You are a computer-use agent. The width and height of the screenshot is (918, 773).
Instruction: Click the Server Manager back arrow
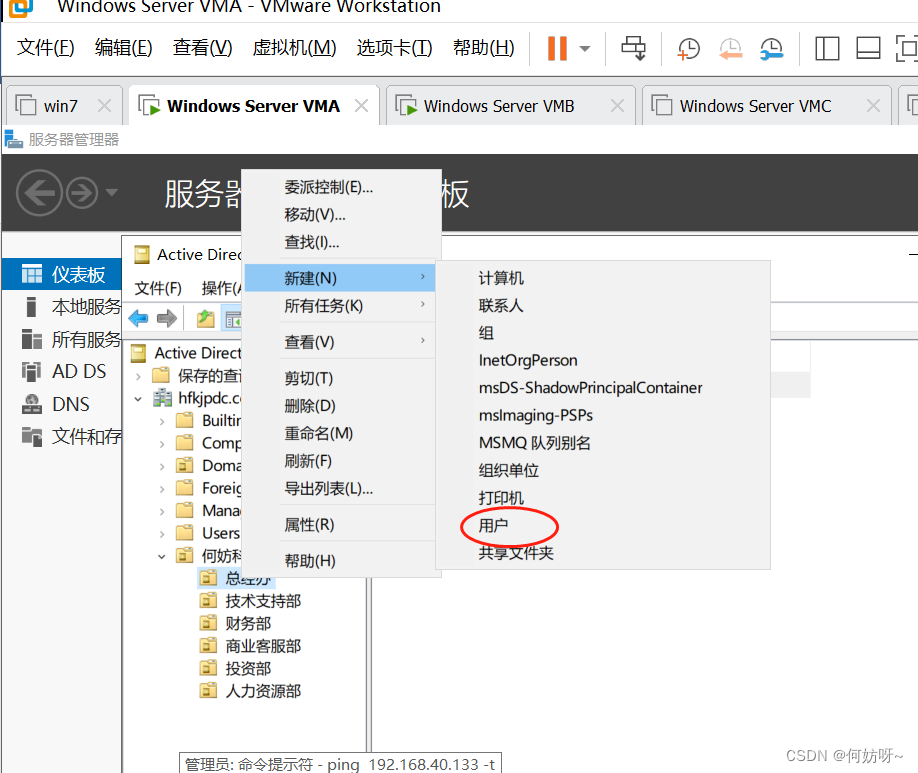[x=38, y=192]
